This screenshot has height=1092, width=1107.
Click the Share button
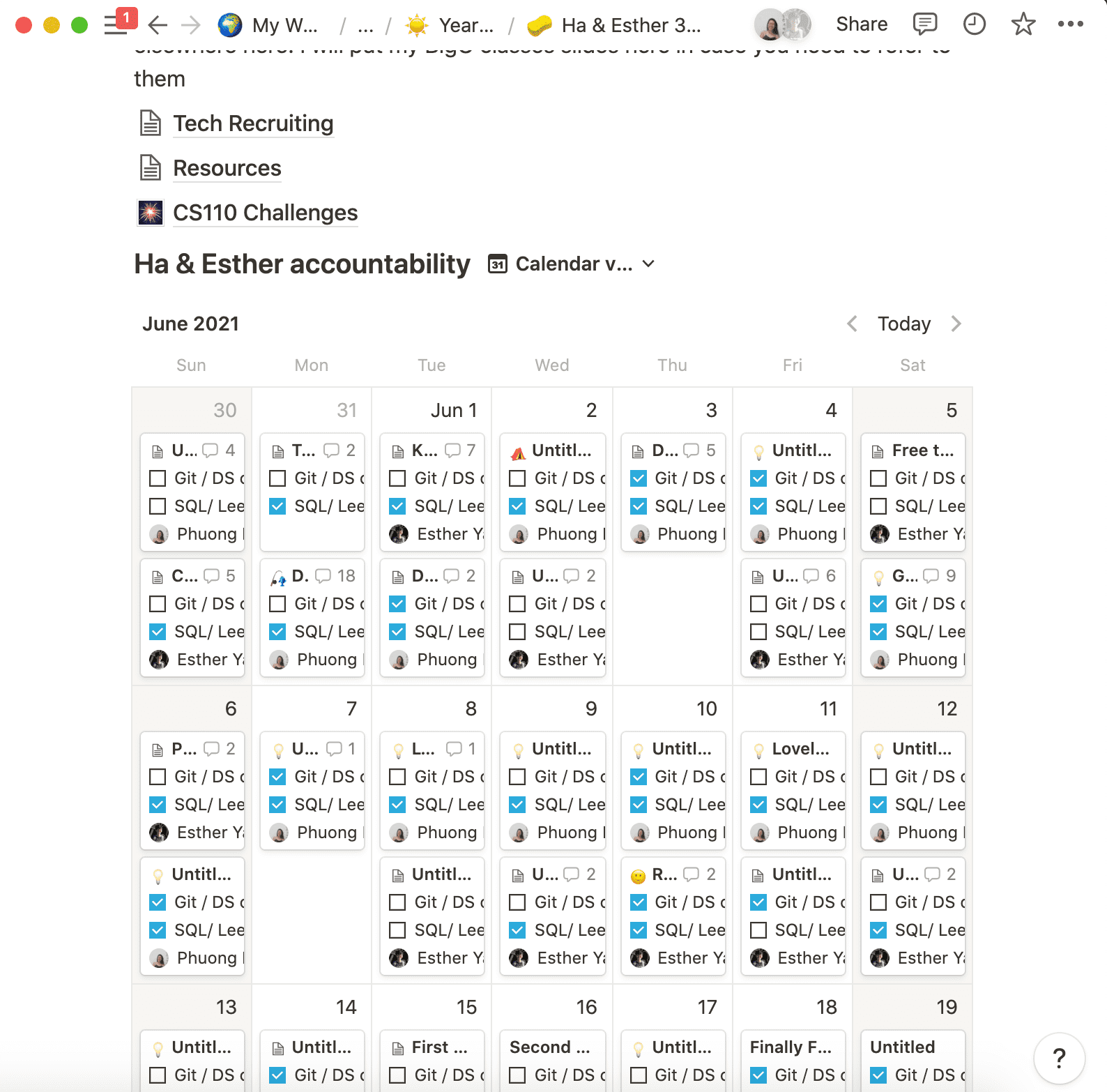(862, 24)
